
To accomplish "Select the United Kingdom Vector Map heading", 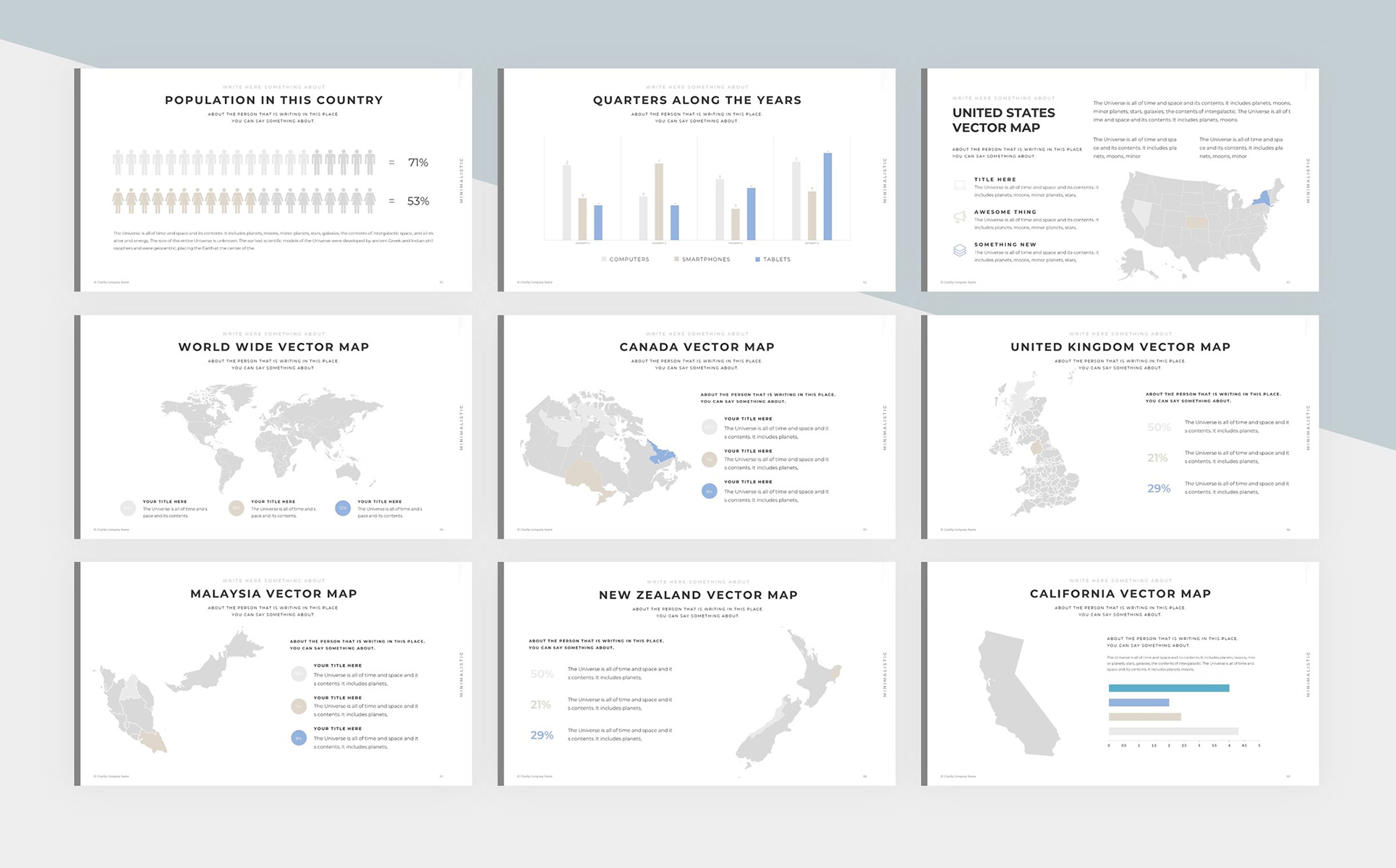I will tap(1120, 347).
